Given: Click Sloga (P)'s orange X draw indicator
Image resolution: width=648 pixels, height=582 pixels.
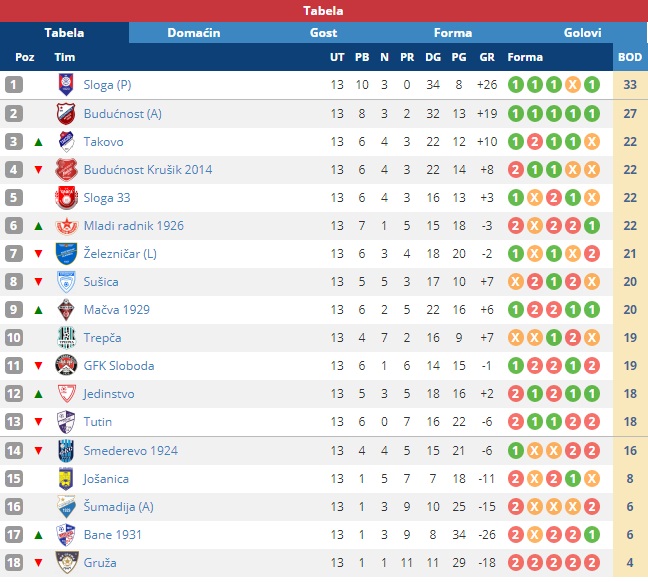Looking at the screenshot, I should (x=573, y=85).
